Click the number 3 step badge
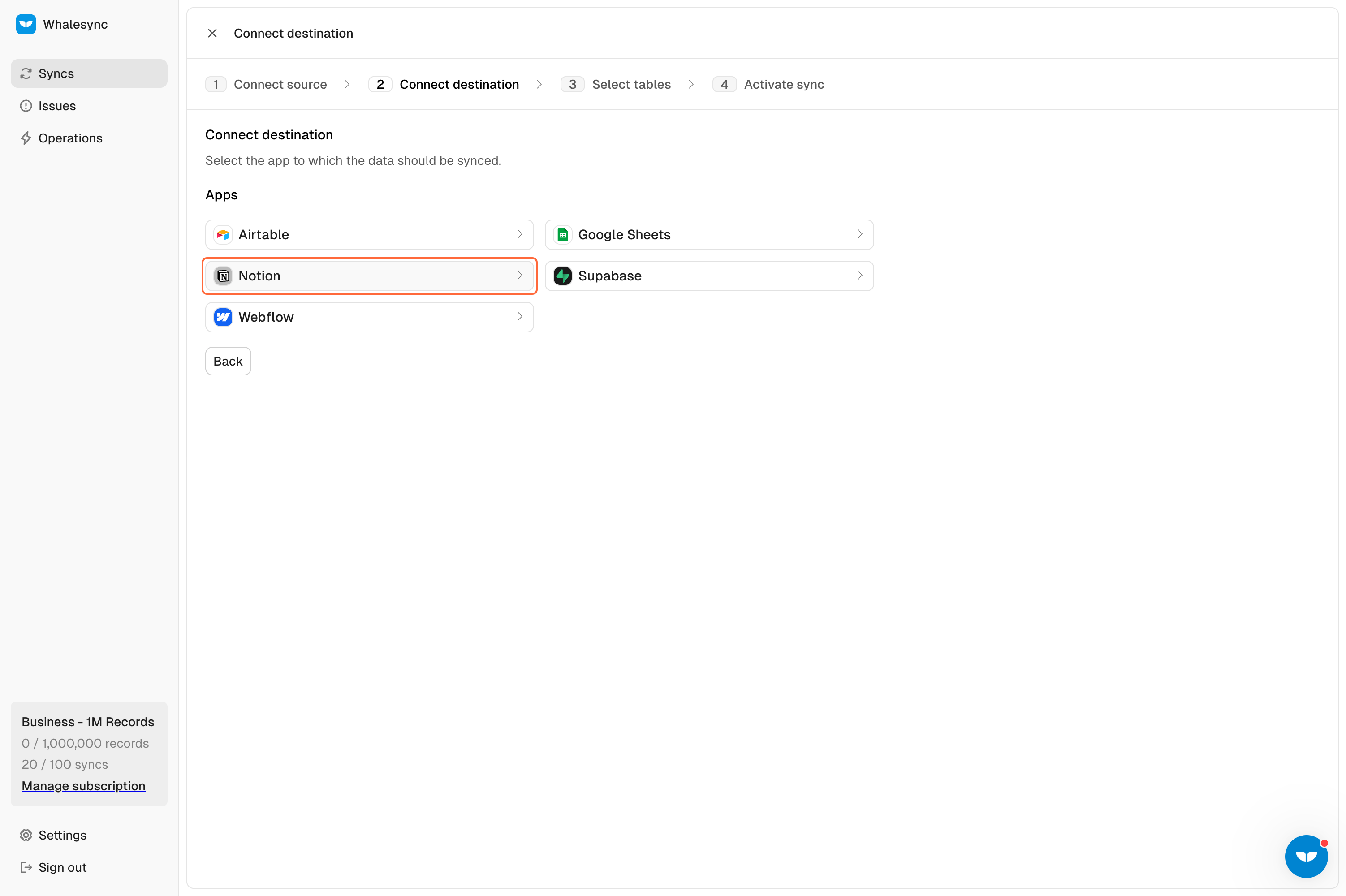This screenshot has width=1346, height=896. 572,85
